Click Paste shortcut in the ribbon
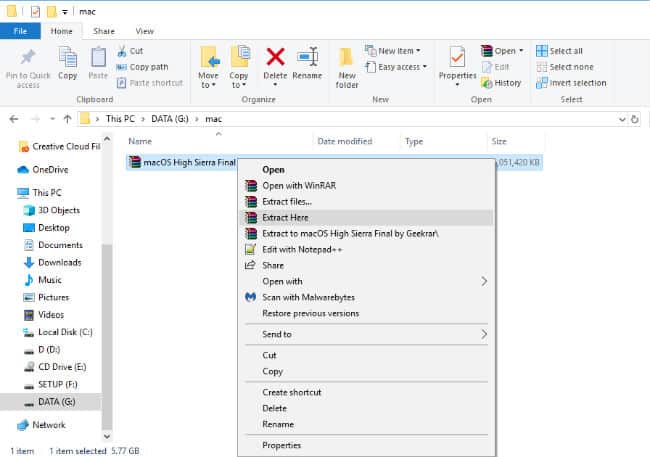 point(150,83)
